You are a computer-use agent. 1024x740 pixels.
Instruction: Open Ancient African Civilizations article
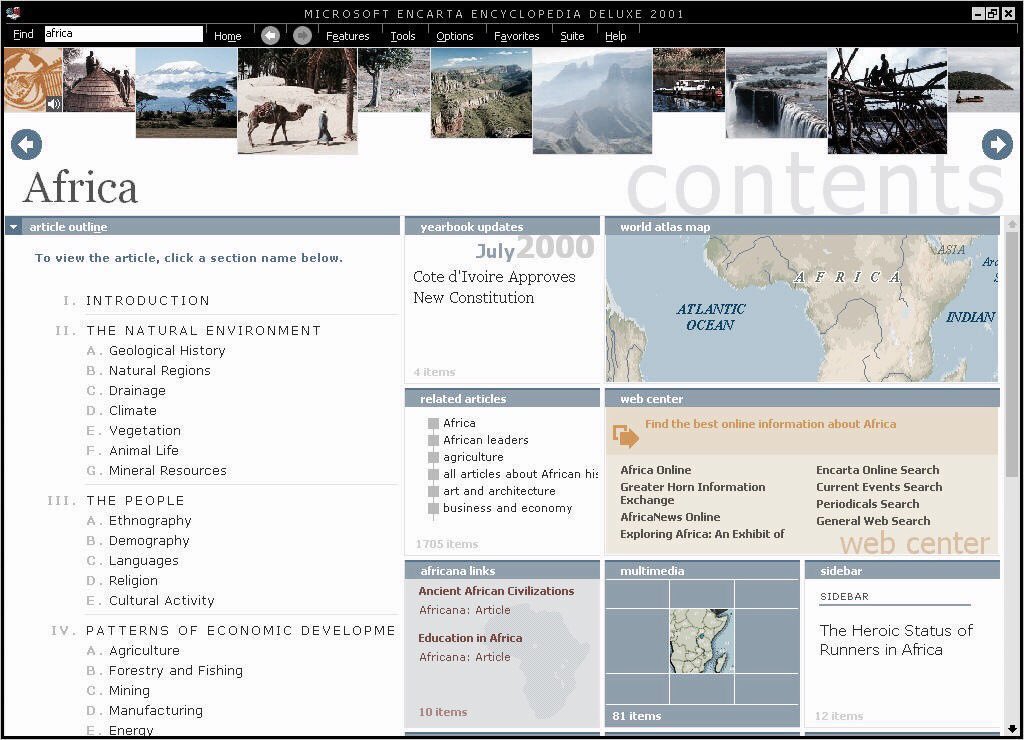496,591
